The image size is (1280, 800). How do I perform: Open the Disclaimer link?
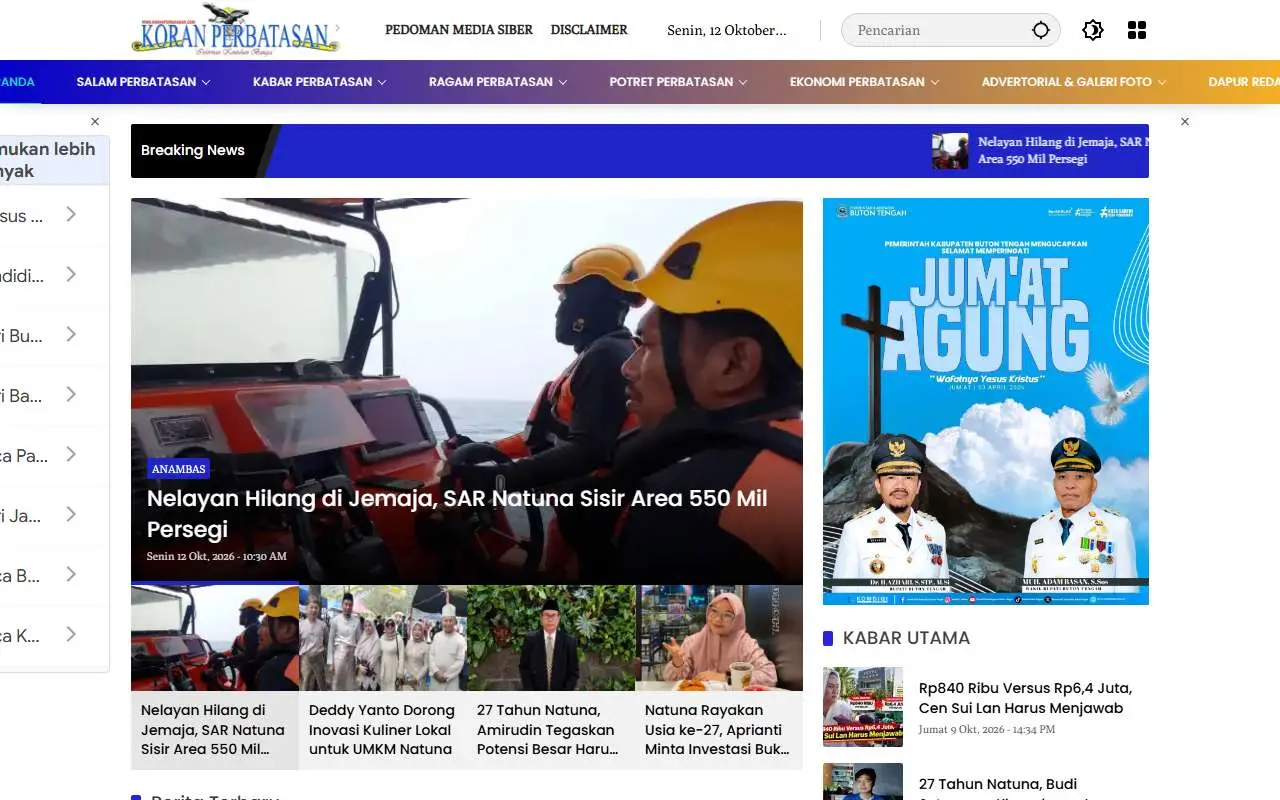pos(589,30)
